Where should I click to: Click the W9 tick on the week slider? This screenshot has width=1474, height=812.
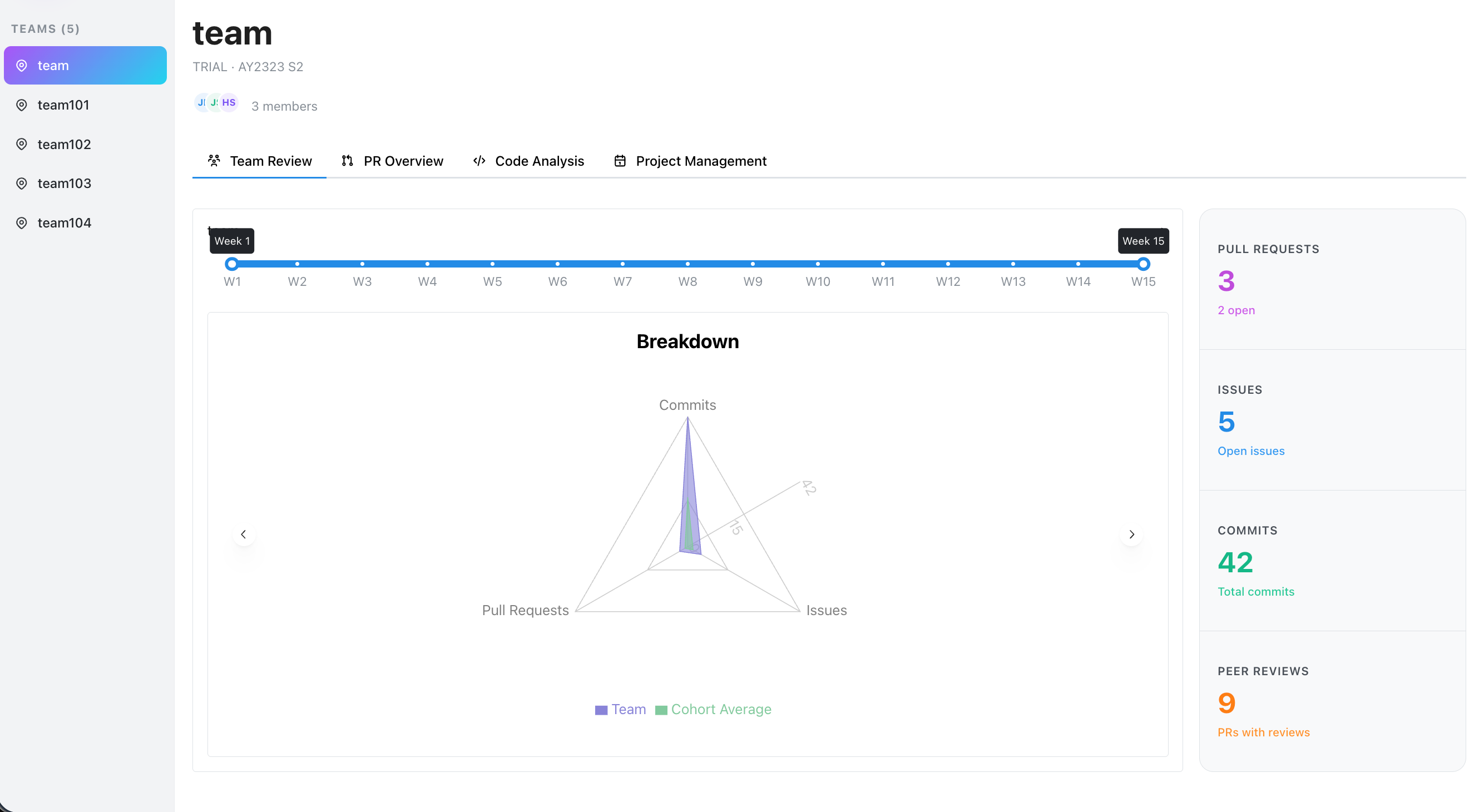[x=753, y=264]
